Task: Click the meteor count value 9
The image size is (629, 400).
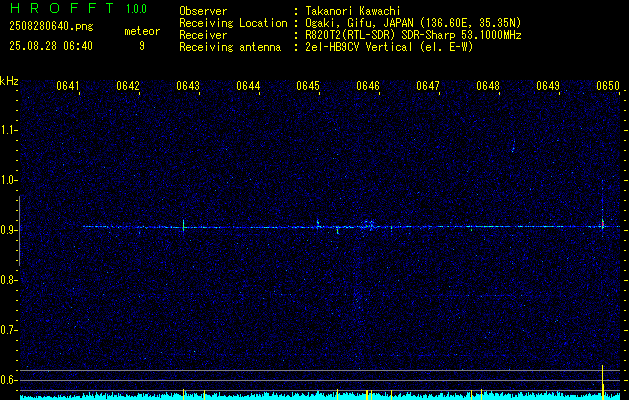Action: tap(142, 46)
